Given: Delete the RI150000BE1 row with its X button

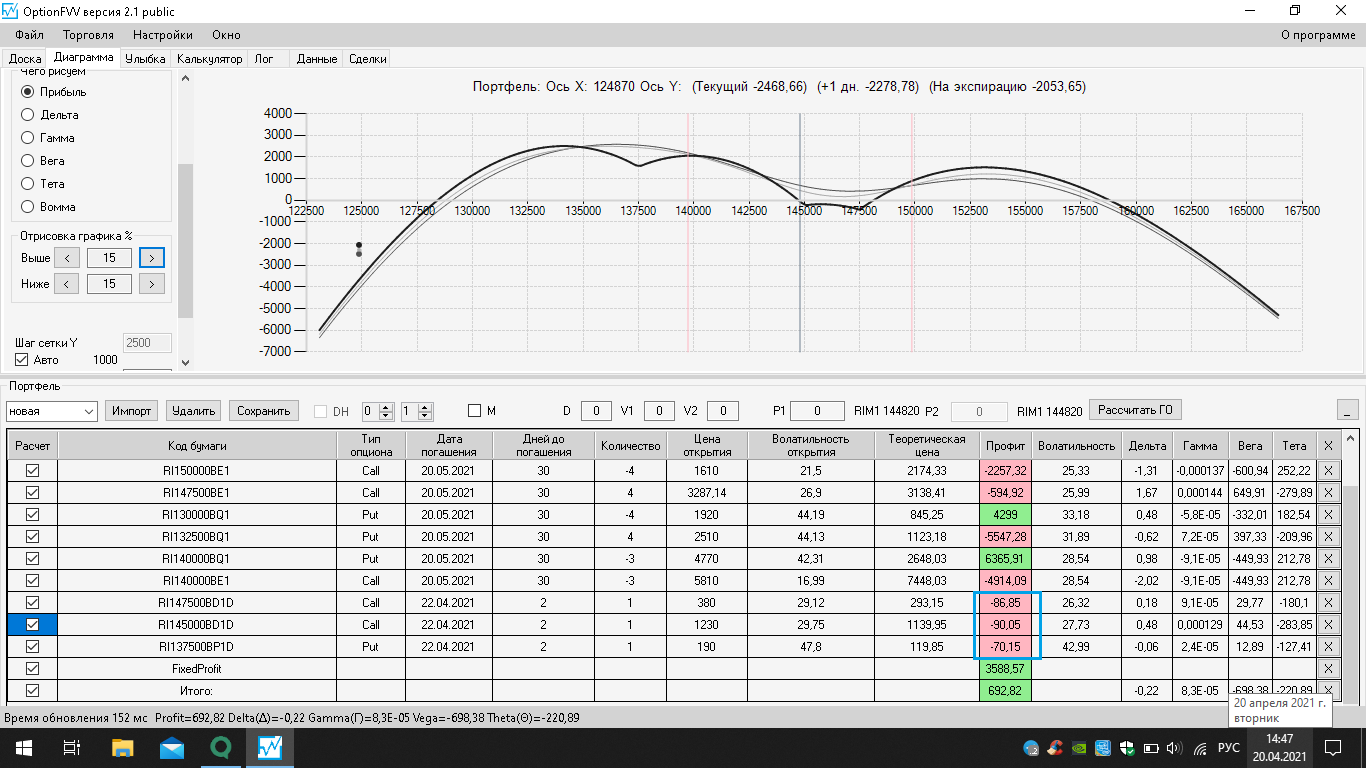Looking at the screenshot, I should (x=1328, y=470).
